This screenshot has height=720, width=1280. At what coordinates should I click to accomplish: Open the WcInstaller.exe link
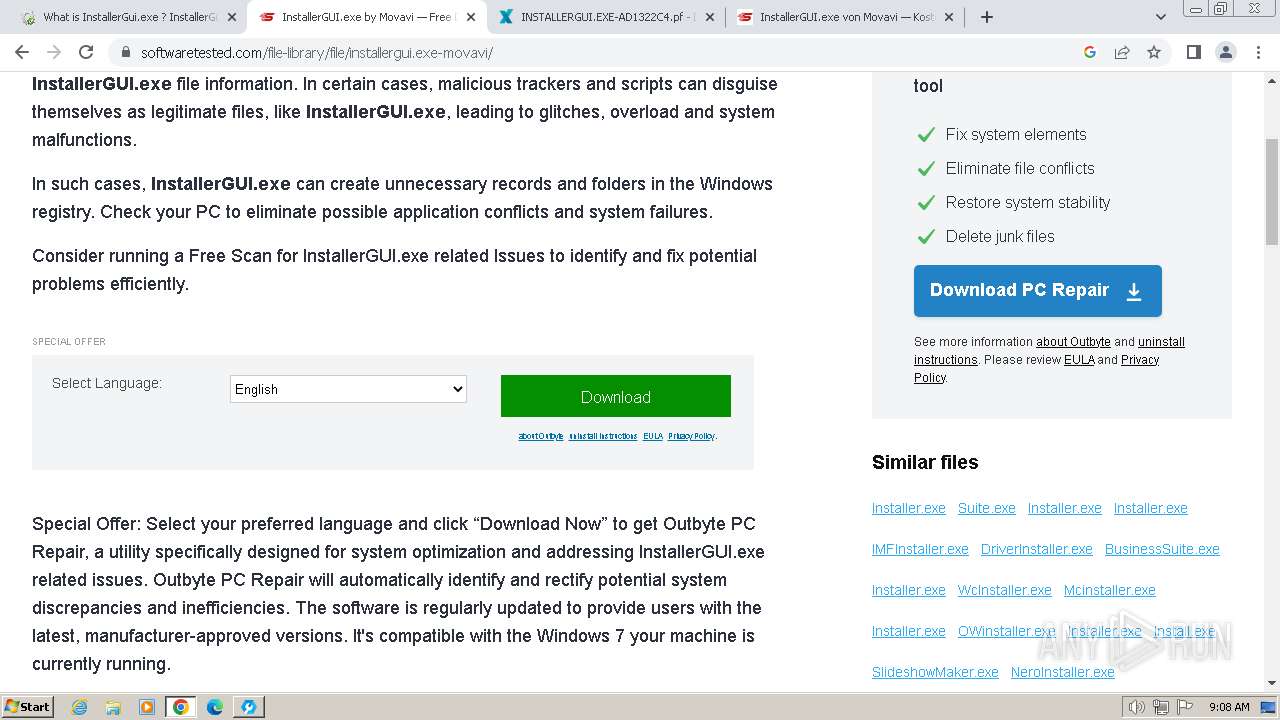coord(1005,590)
